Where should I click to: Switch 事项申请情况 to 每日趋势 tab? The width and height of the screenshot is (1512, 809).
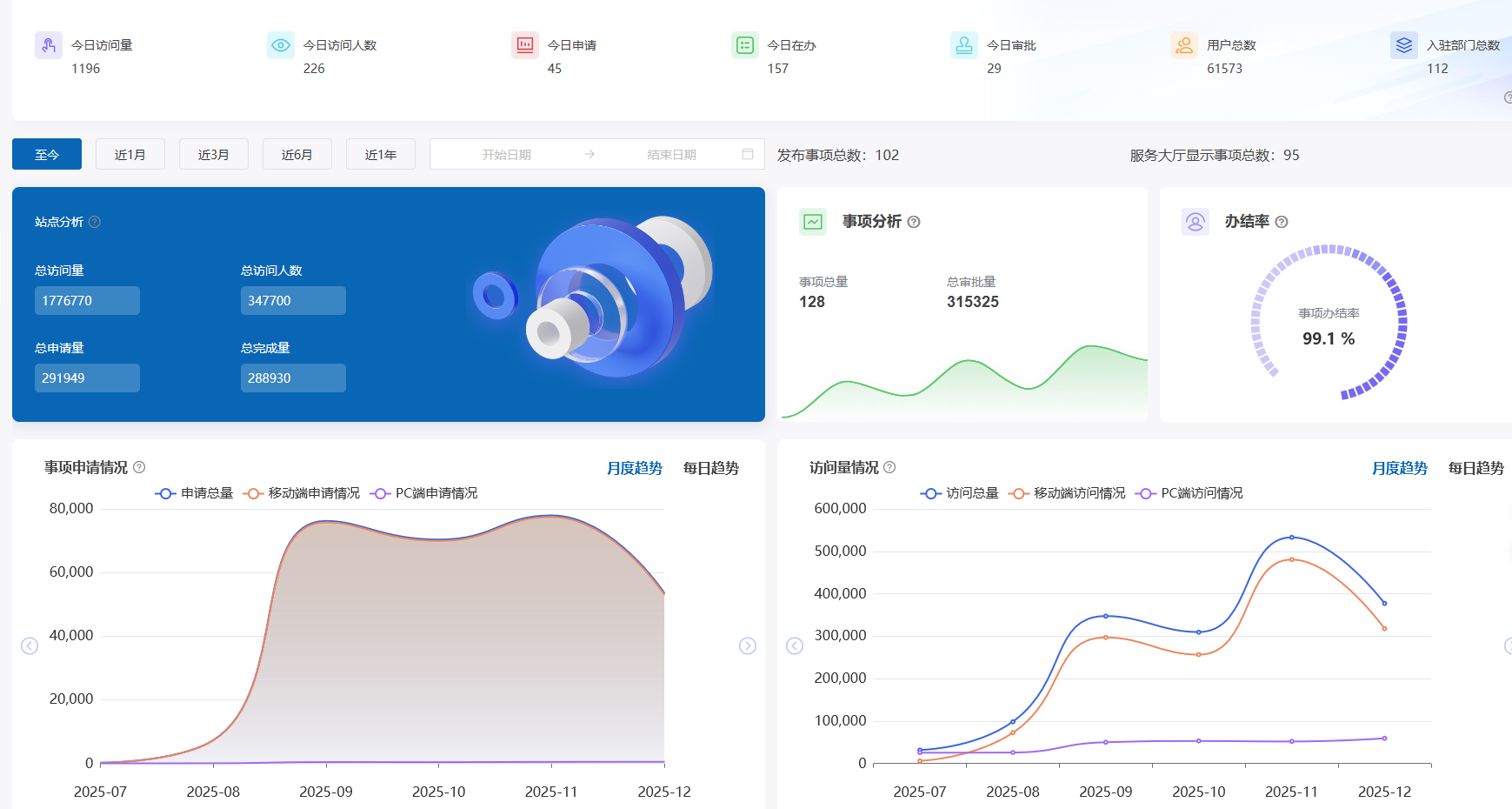[x=710, y=468]
